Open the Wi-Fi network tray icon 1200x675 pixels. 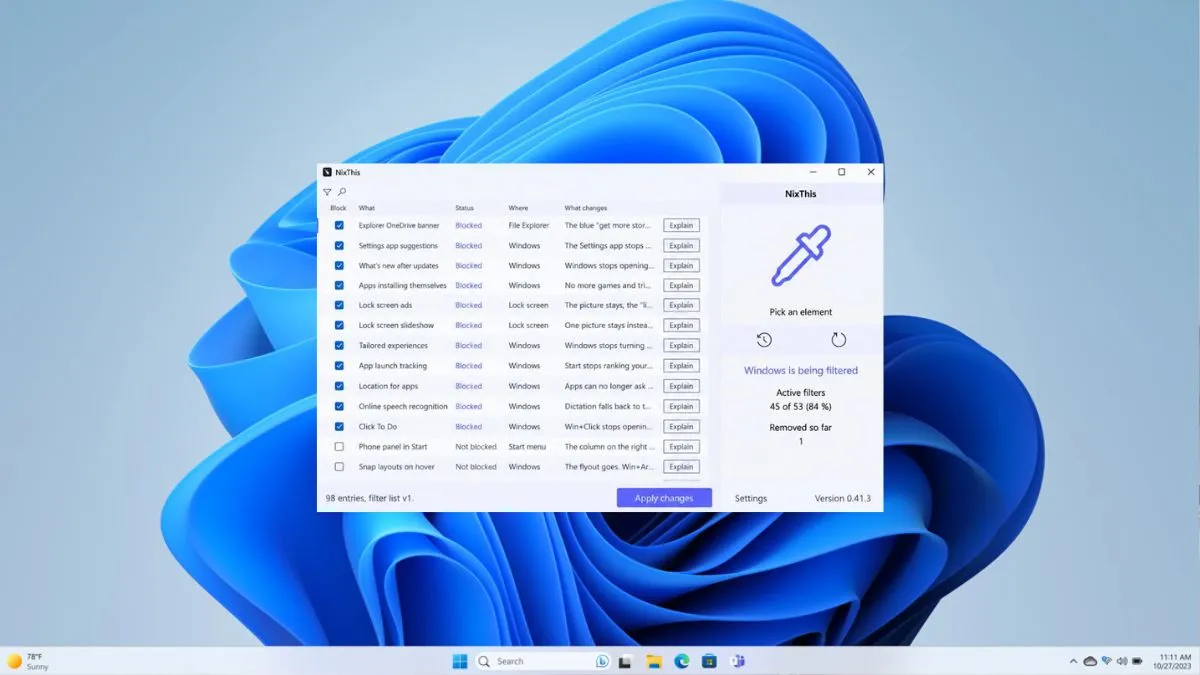click(x=1107, y=661)
